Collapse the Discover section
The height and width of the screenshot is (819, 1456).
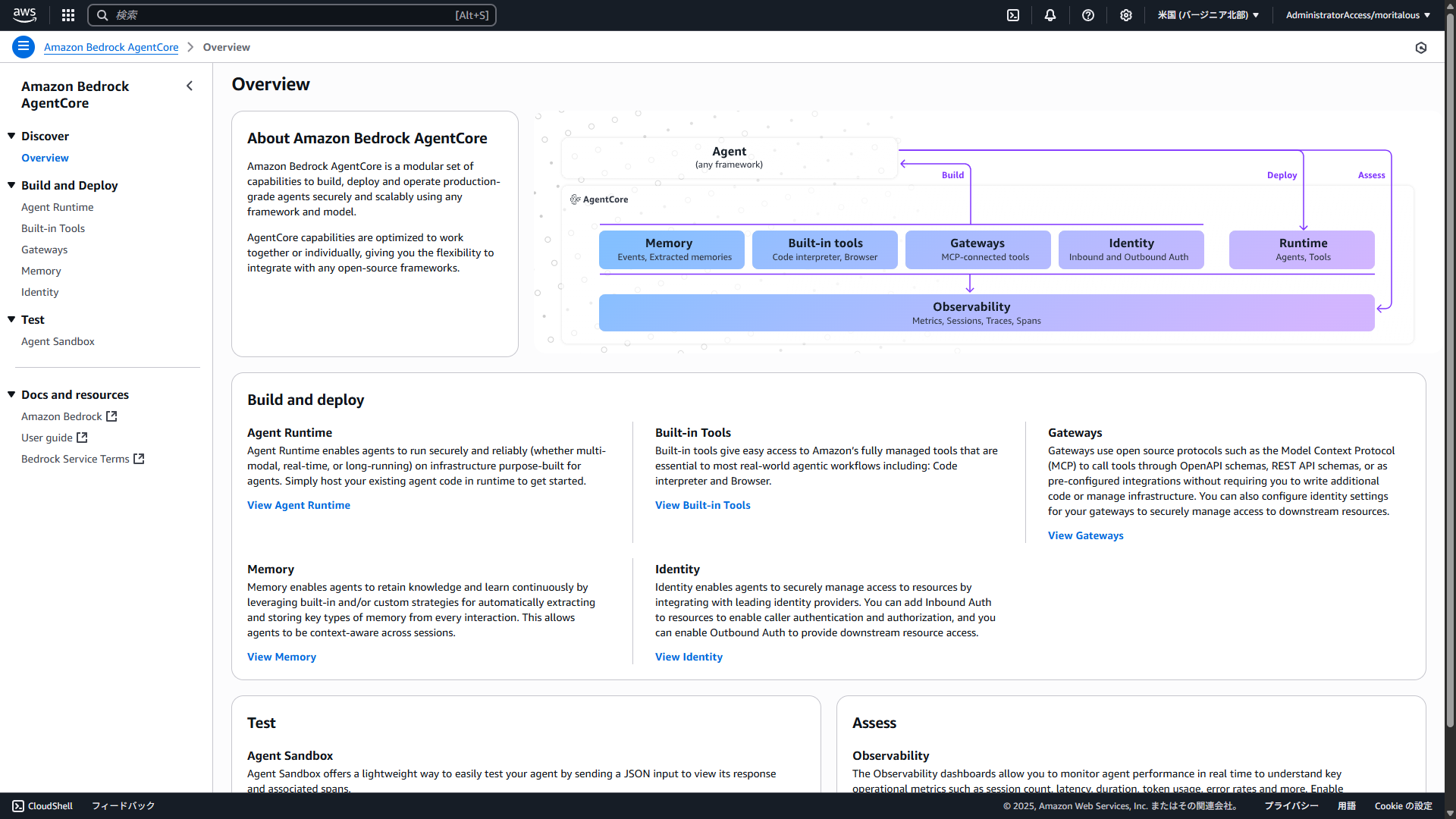pyautogui.click(x=11, y=136)
